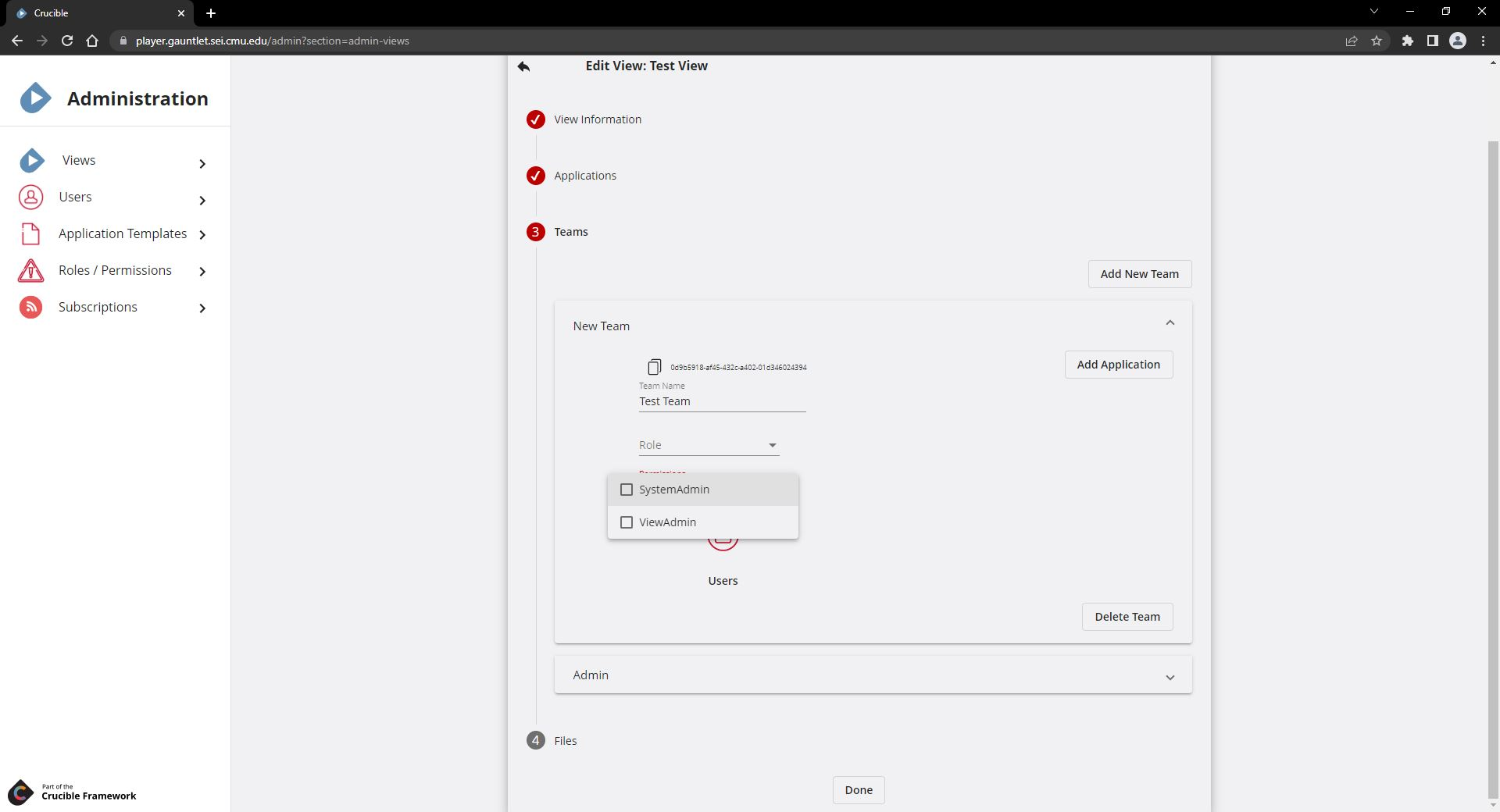Click the Roles / Permissions warning icon
Image resolution: width=1500 pixels, height=812 pixels.
pyautogui.click(x=30, y=271)
